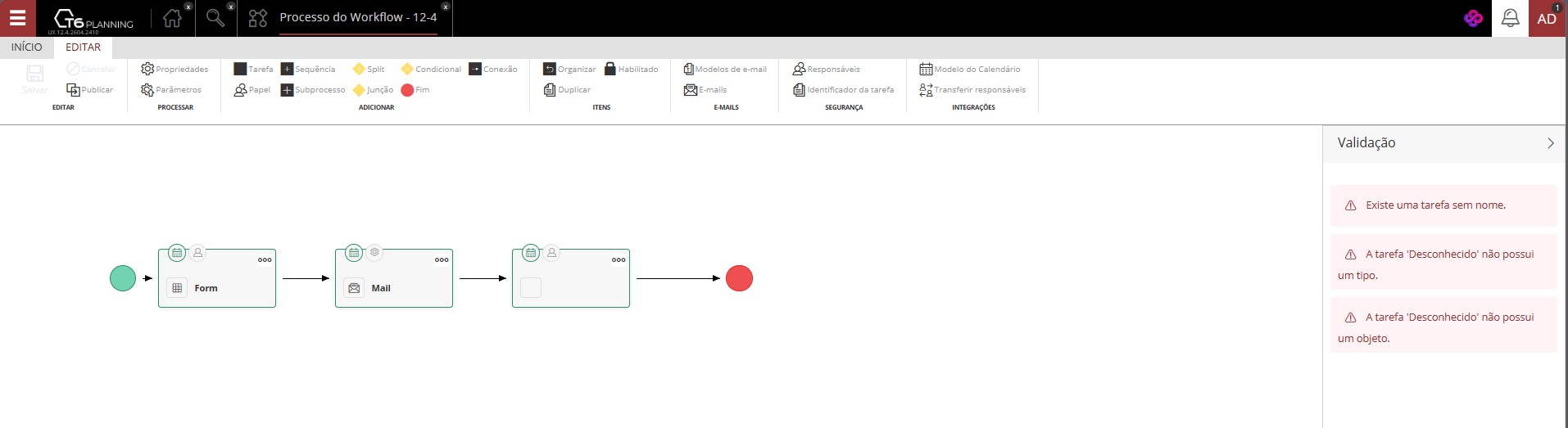Open the three-dot menu of the Mail task

point(442,260)
